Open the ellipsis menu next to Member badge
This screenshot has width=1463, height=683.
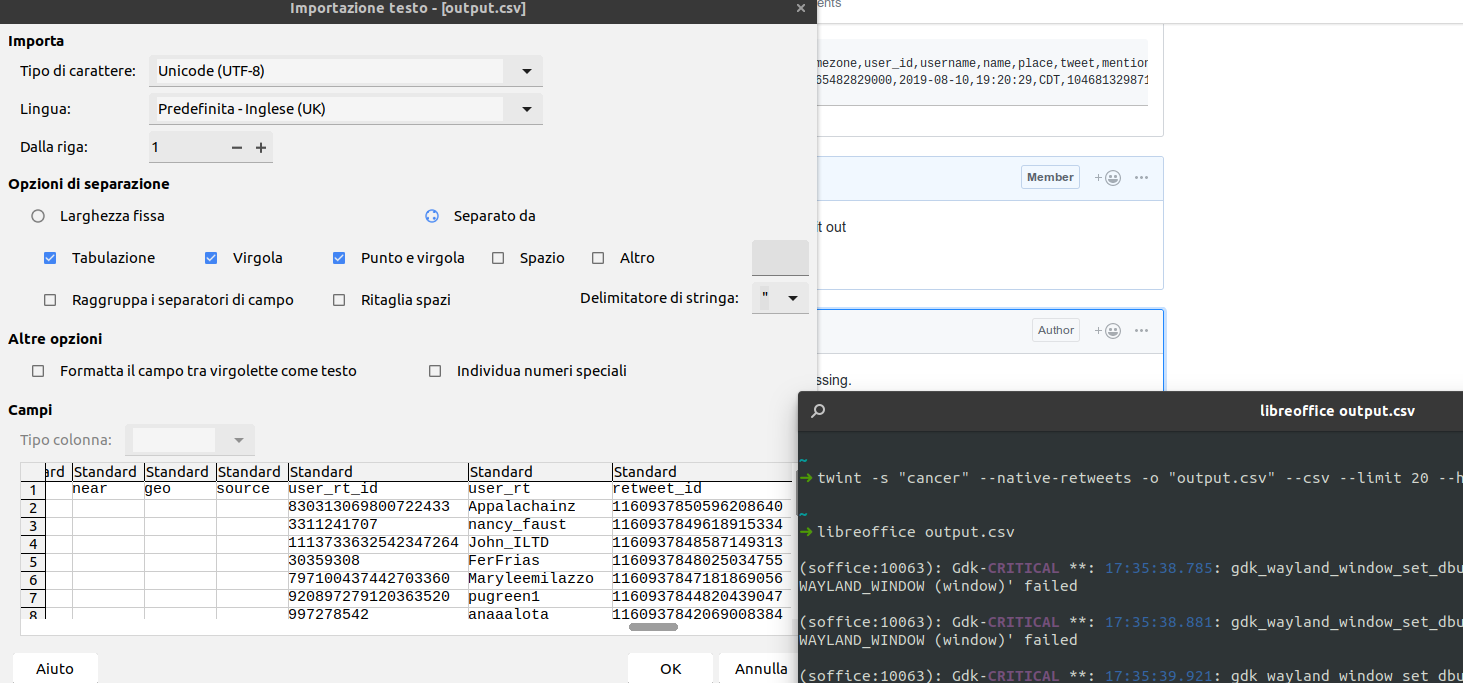(1141, 176)
